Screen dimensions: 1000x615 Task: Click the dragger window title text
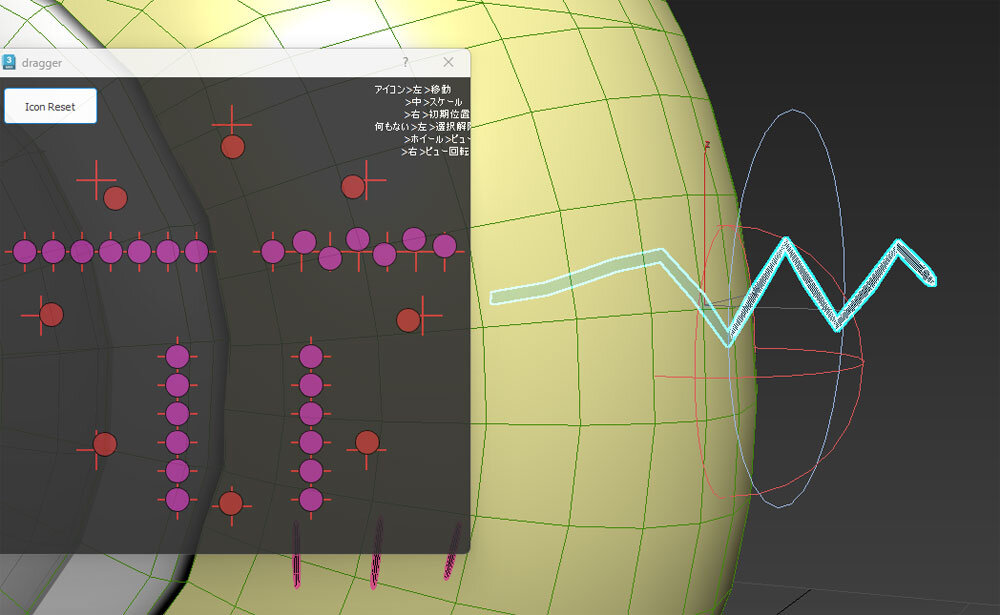coord(42,63)
